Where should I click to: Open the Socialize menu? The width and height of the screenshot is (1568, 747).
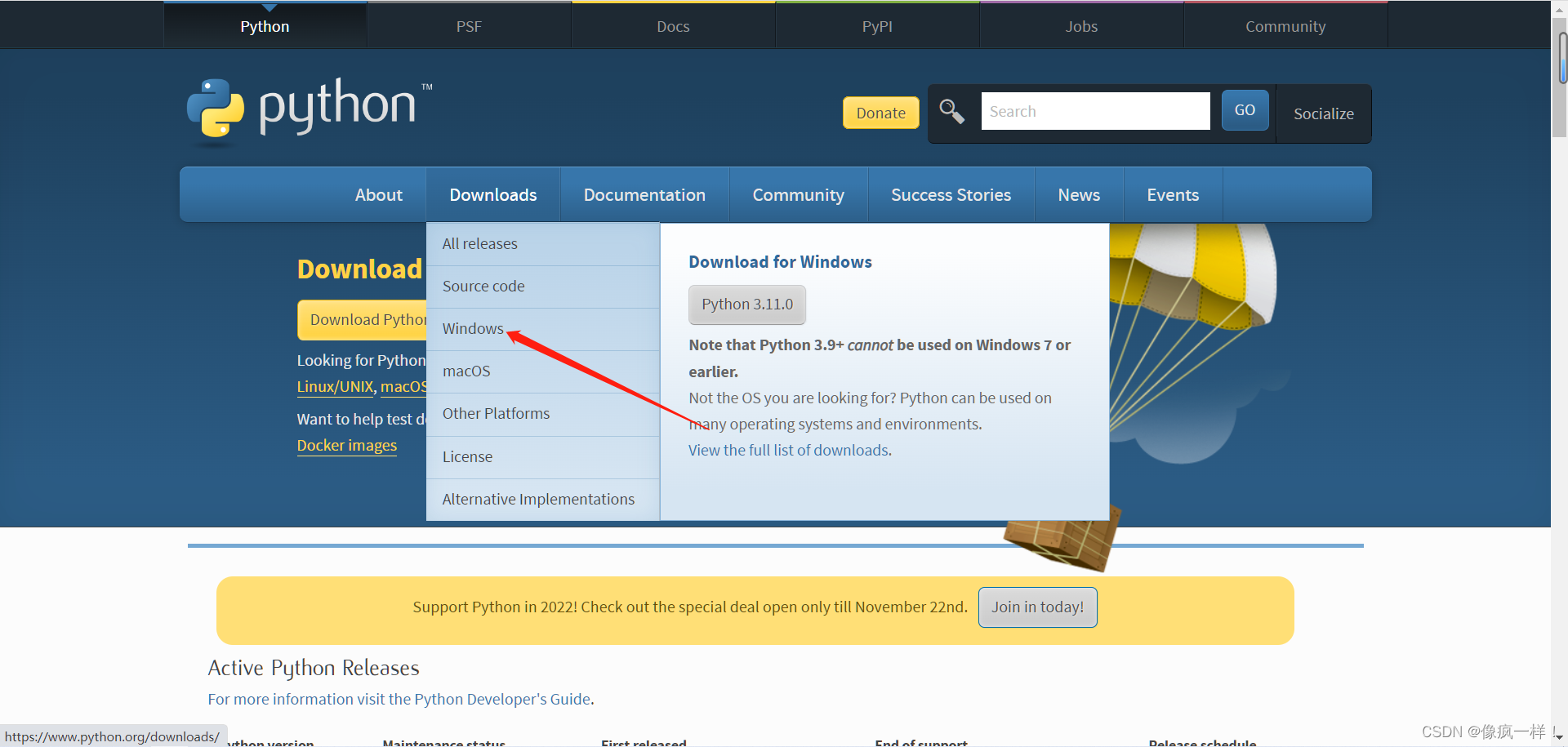(1323, 113)
